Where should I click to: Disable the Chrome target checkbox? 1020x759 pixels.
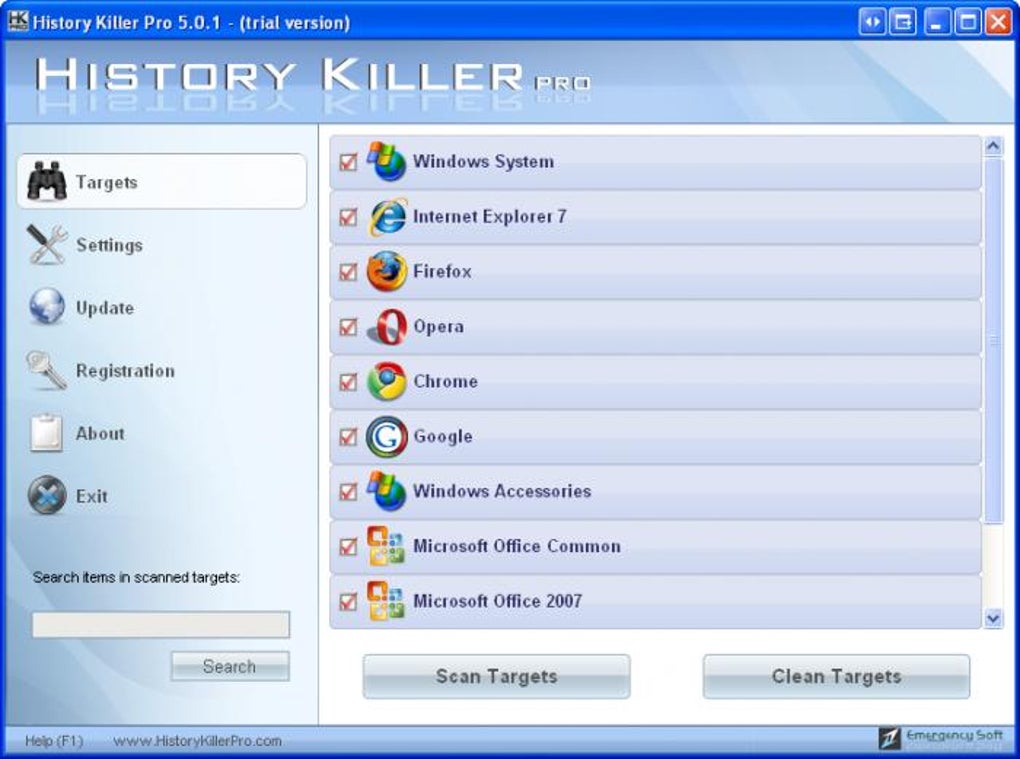click(348, 382)
